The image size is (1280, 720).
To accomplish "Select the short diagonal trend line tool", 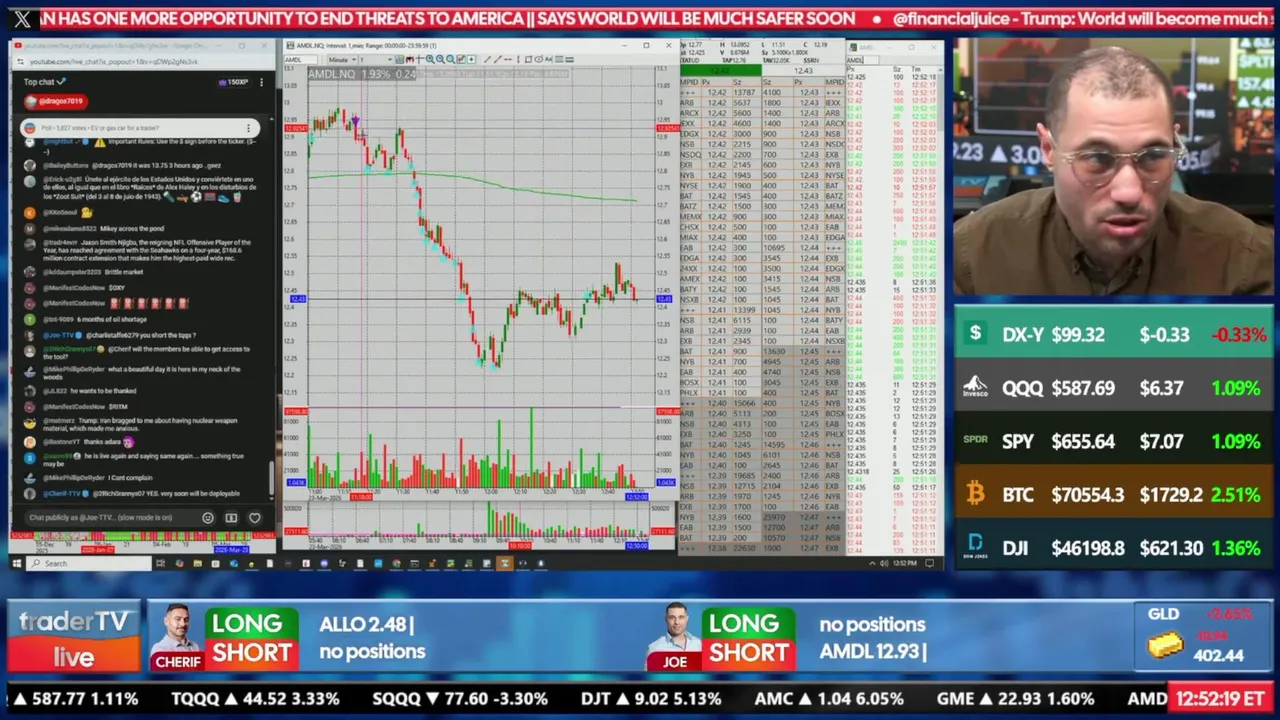I will tap(487, 59).
